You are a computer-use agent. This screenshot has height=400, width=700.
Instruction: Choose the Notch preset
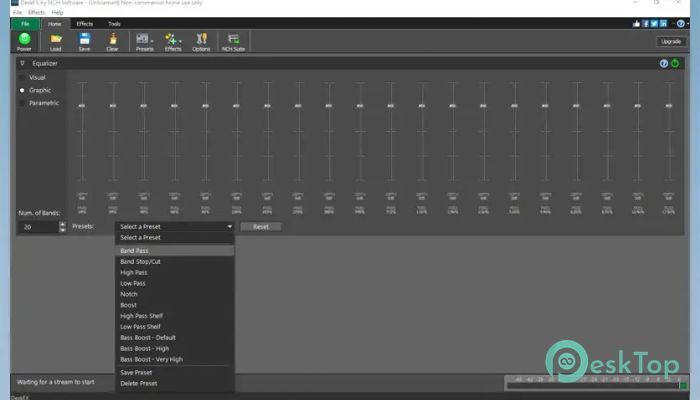click(175, 294)
